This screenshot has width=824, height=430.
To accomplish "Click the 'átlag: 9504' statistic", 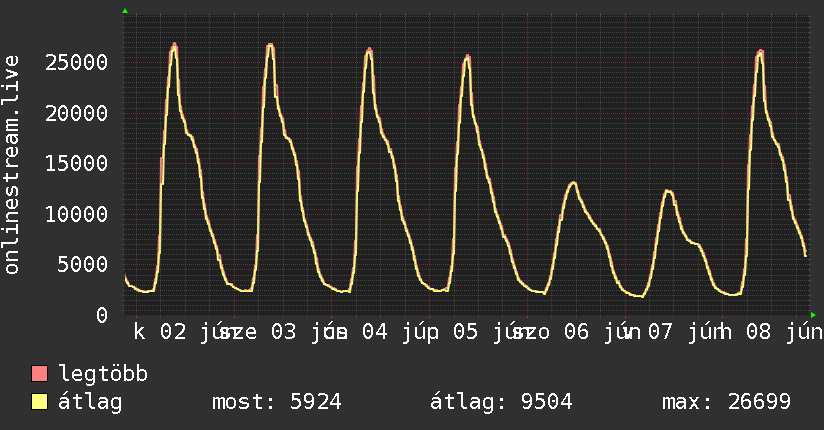I will [x=501, y=402].
